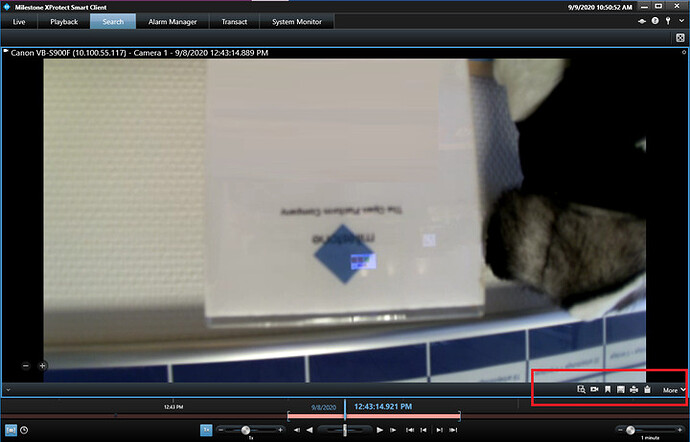Click the Milestone XProtect logo icon
The image size is (690, 442).
pos(7,7)
